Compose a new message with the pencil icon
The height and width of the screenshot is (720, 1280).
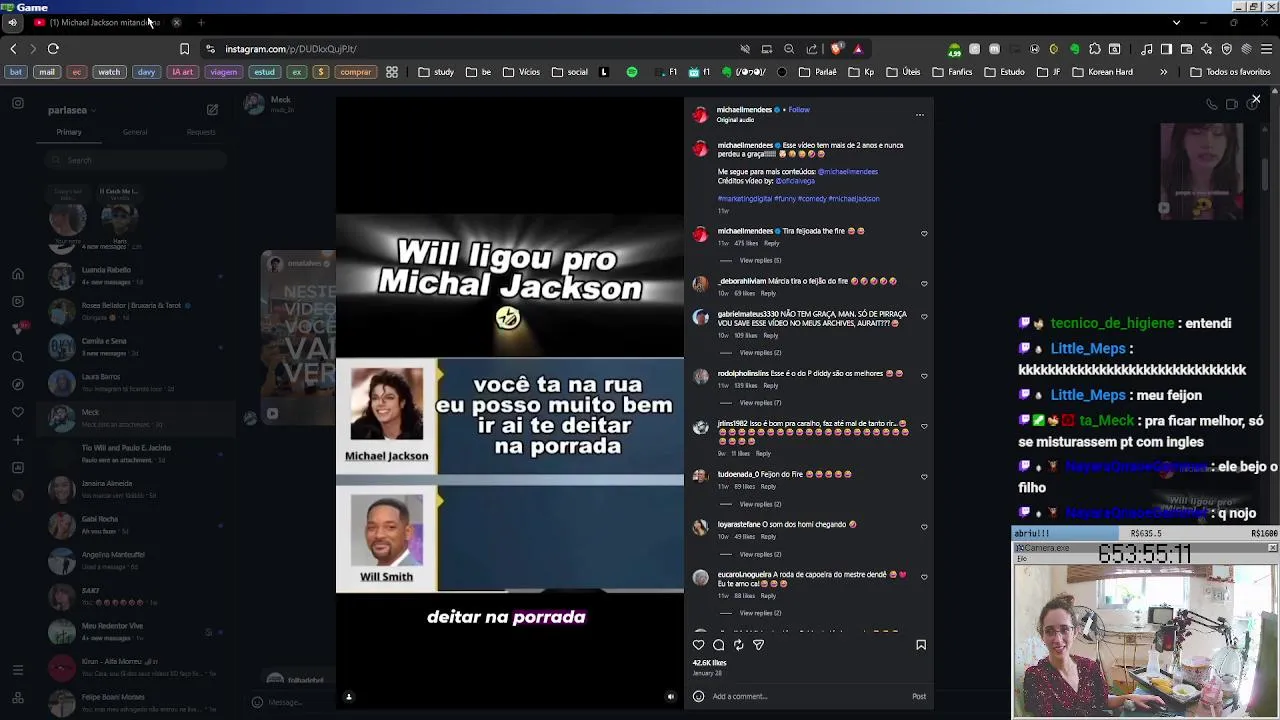[x=212, y=110]
